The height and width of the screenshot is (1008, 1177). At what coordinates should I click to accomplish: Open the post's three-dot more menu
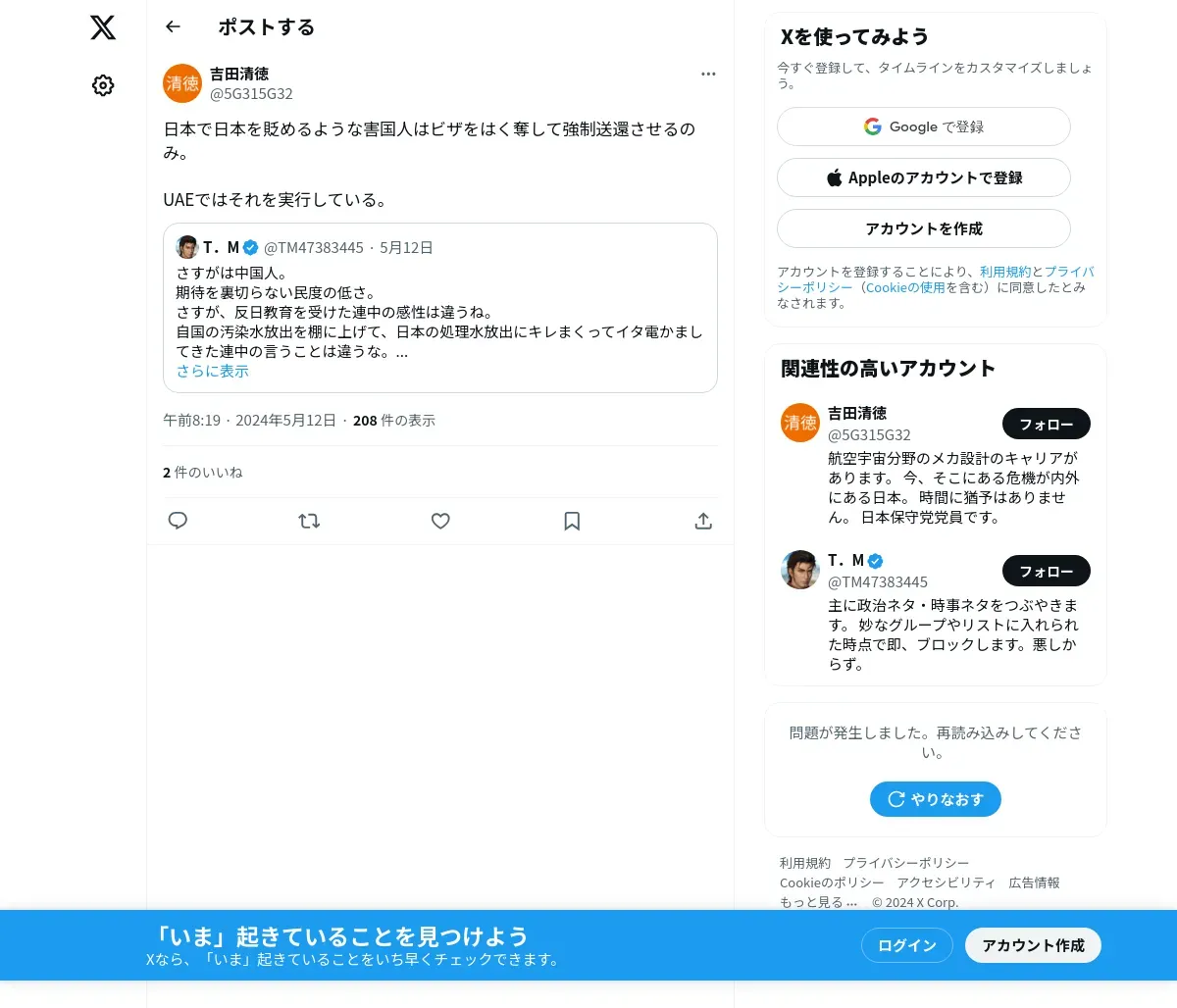point(708,75)
